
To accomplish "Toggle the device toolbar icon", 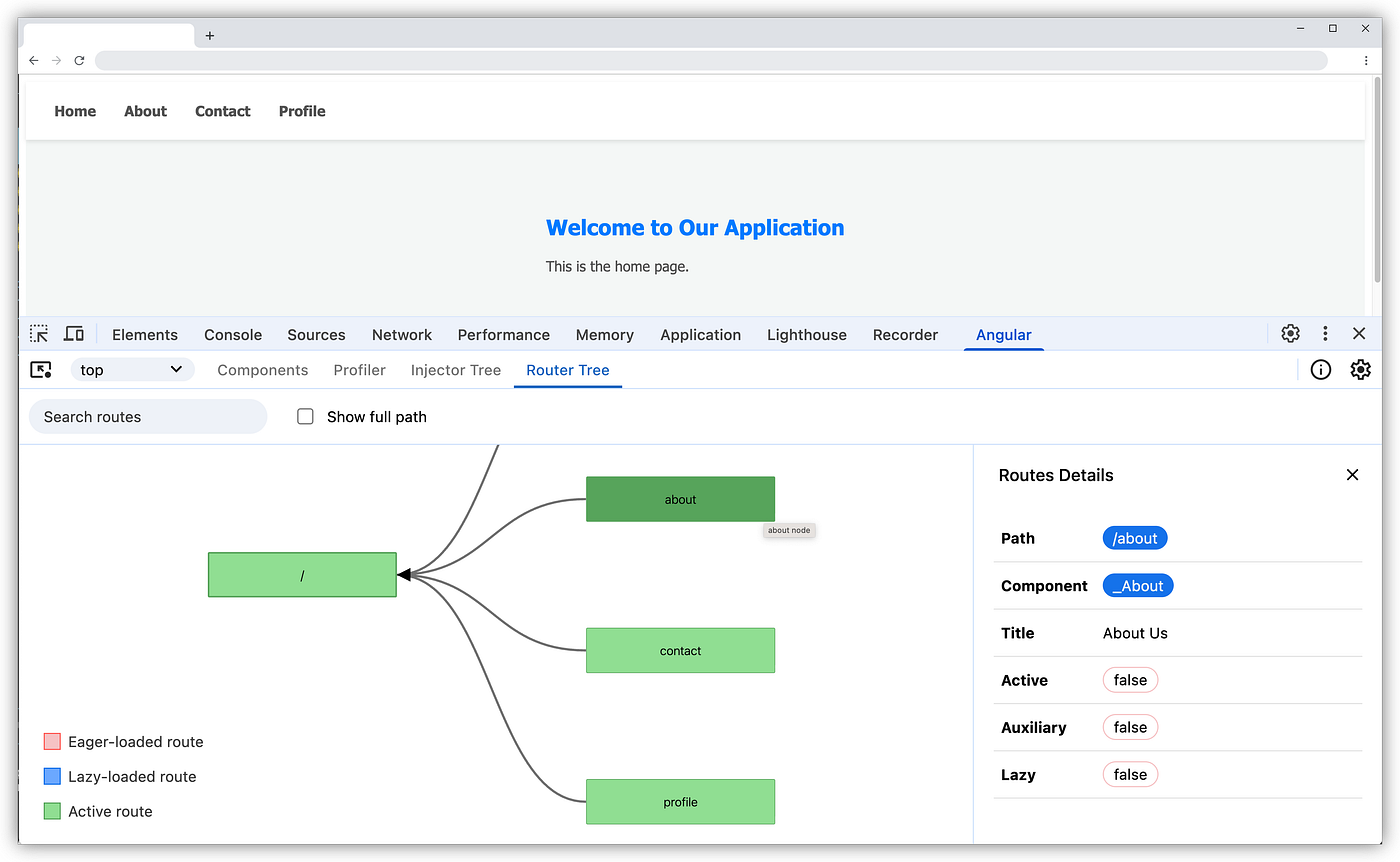I will 74,334.
